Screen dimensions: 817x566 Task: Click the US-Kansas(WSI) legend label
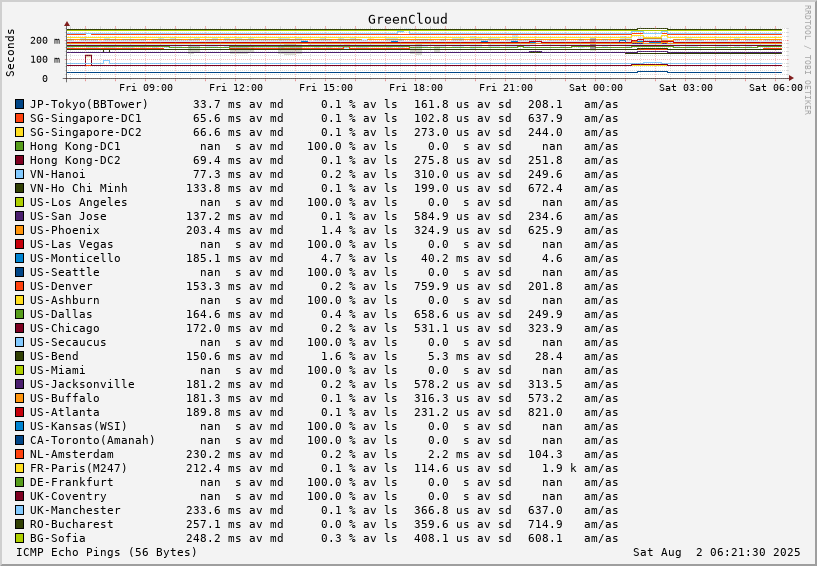[x=79, y=426]
